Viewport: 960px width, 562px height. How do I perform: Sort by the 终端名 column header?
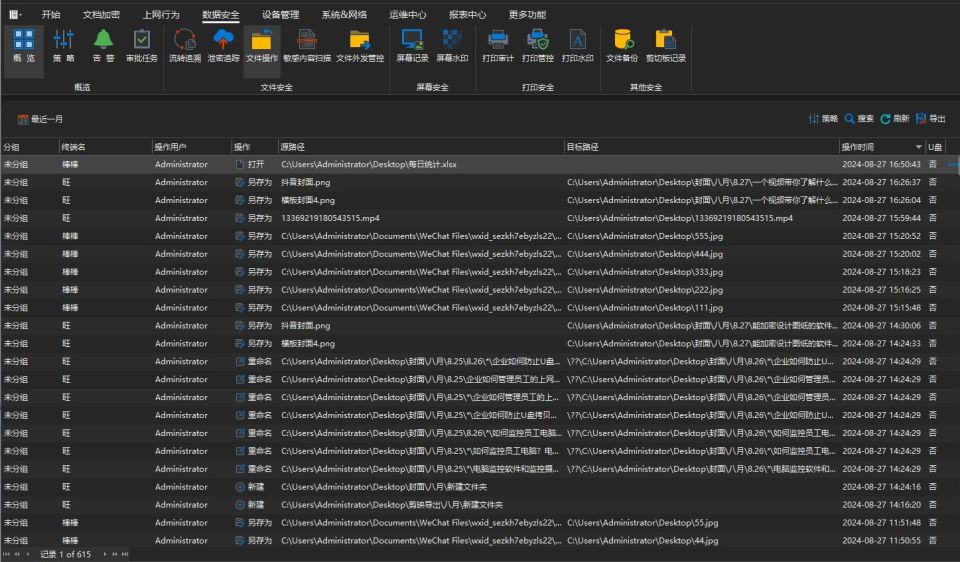point(105,147)
